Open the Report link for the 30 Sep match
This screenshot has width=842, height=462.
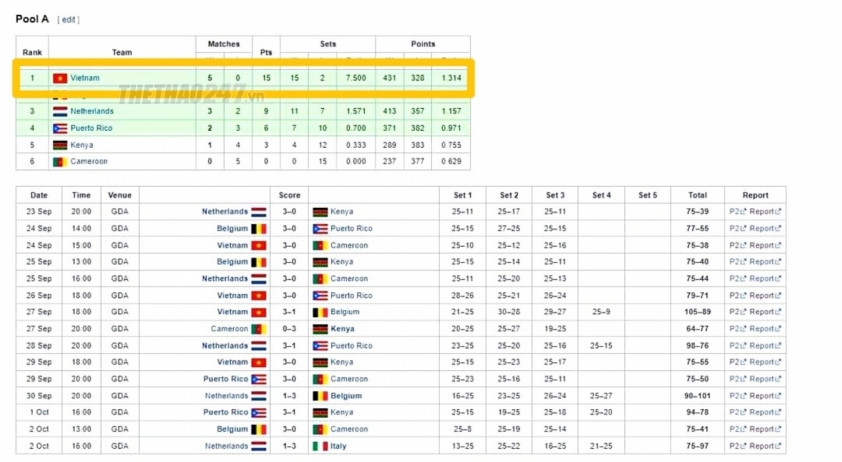pyautogui.click(x=765, y=396)
